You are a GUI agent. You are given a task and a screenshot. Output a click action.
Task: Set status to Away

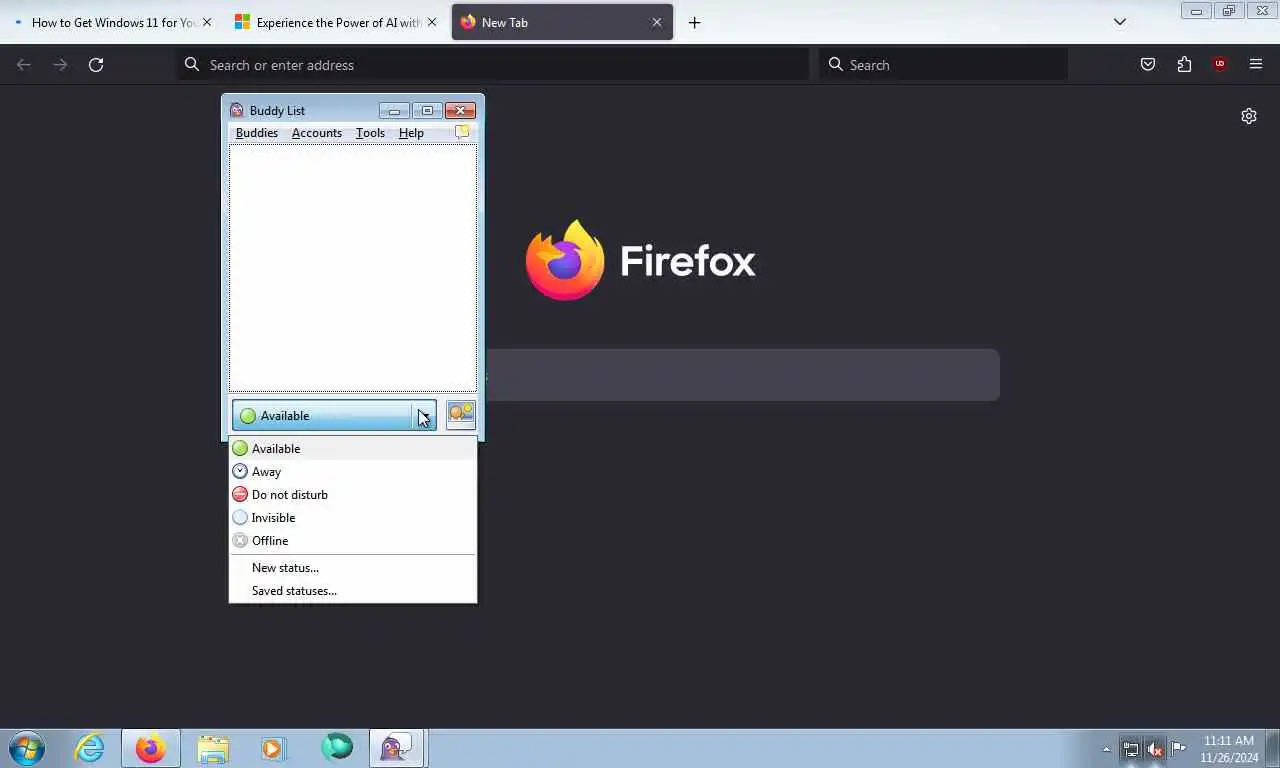pyautogui.click(x=353, y=472)
